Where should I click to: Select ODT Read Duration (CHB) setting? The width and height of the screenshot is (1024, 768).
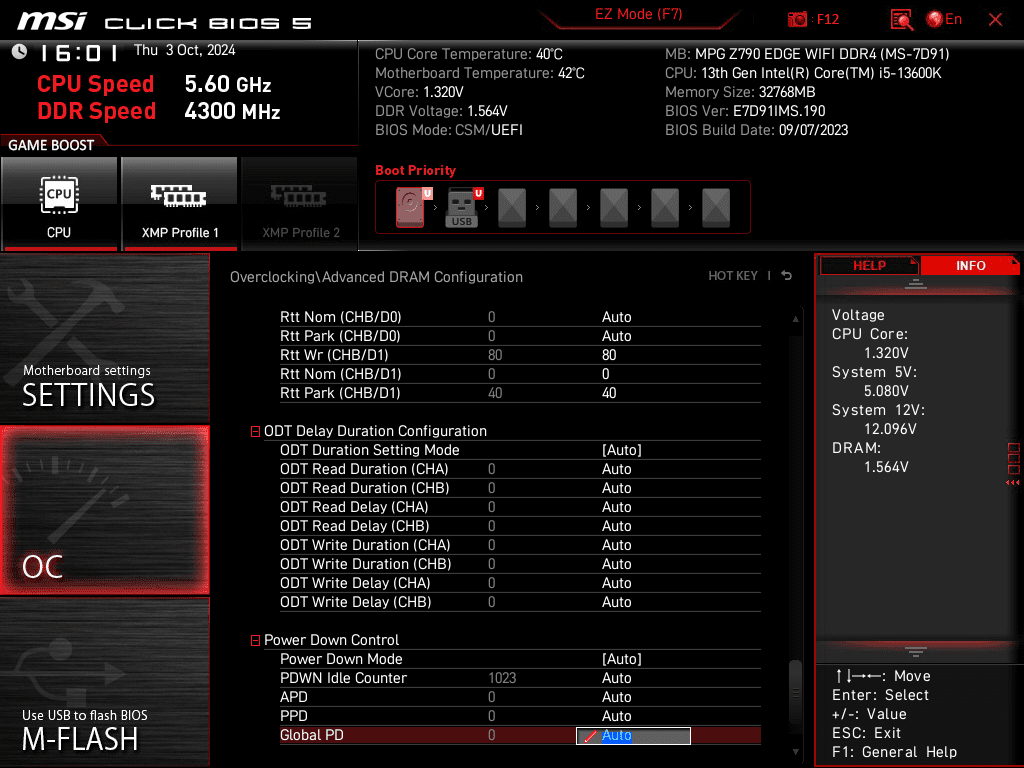coord(520,488)
